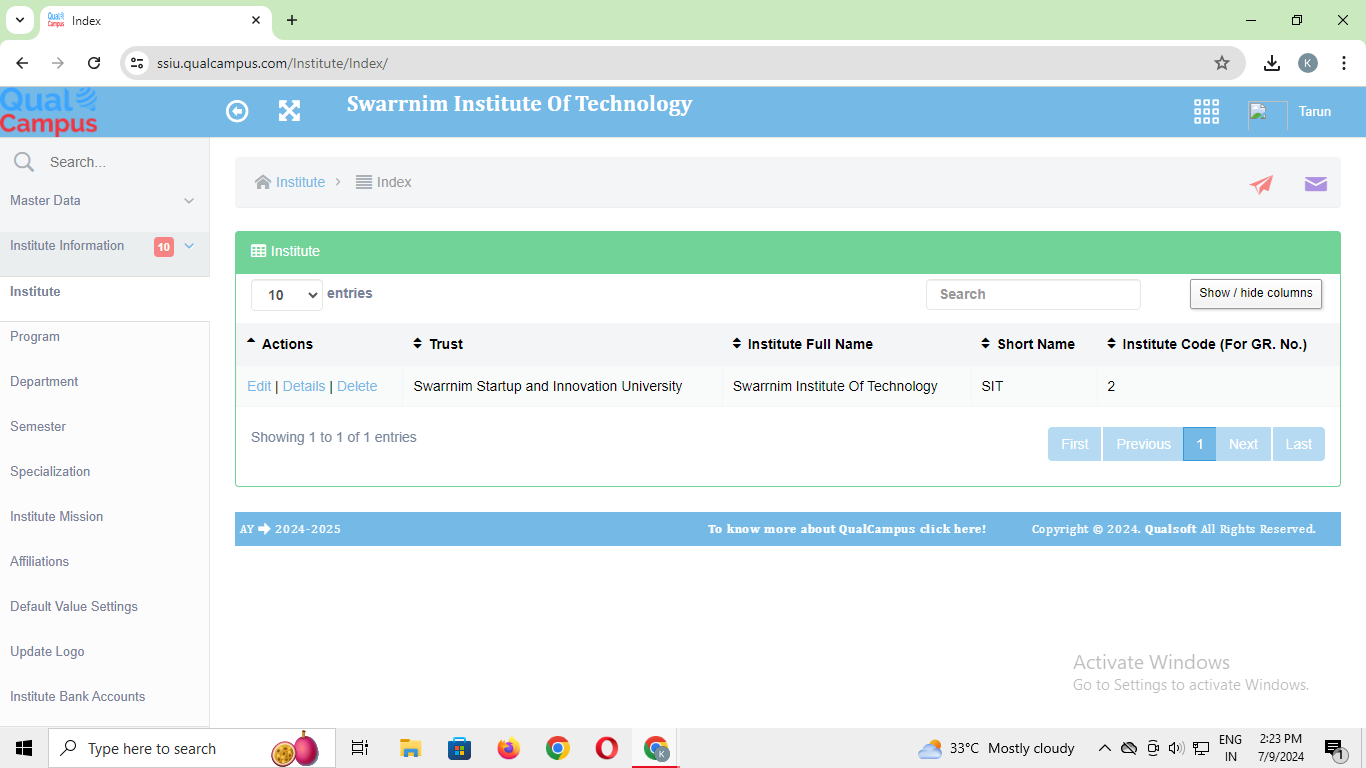Screen dimensions: 1366x768
Task: Click the circular back arrow icon
Action: point(237,111)
